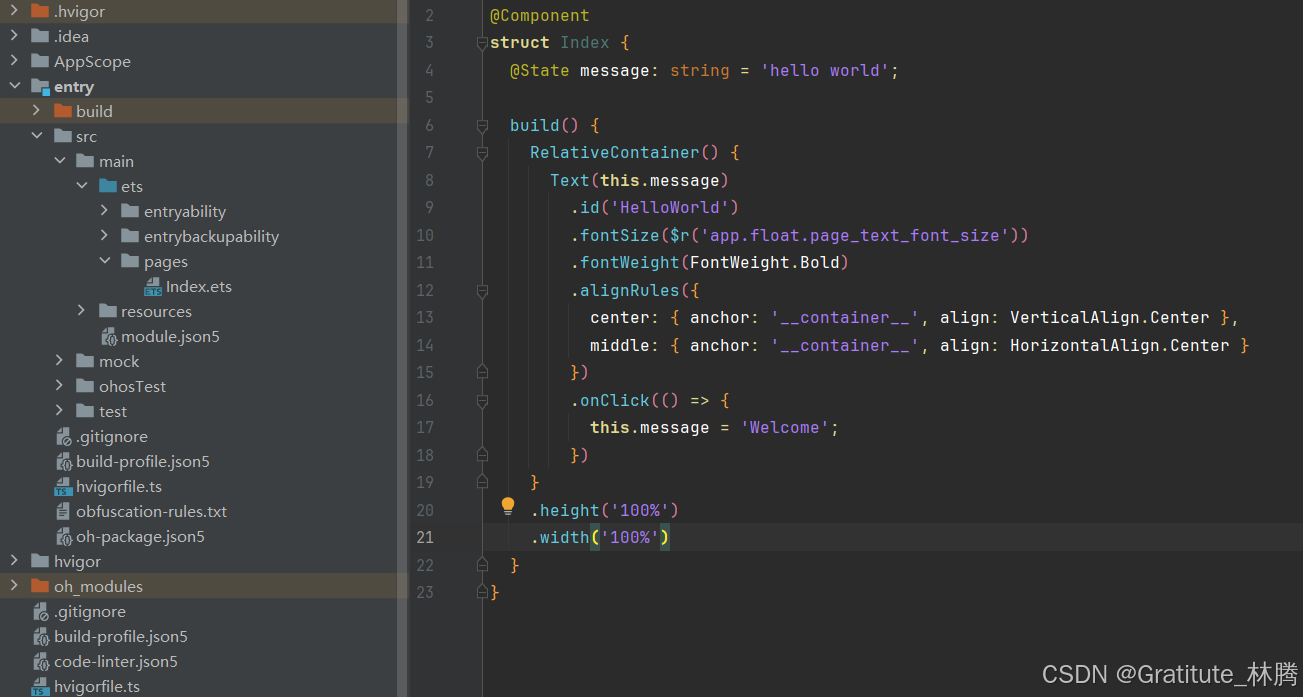Click 'app.float.page_text_font_size' resource string
The height and width of the screenshot is (697, 1303).
pyautogui.click(x=855, y=236)
